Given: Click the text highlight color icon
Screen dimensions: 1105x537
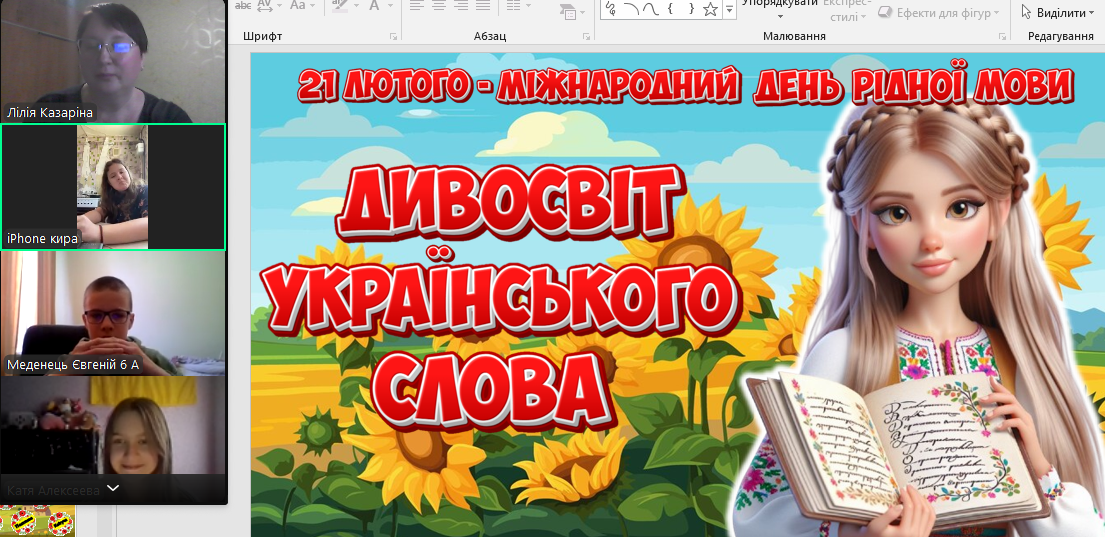Looking at the screenshot, I should [x=340, y=6].
